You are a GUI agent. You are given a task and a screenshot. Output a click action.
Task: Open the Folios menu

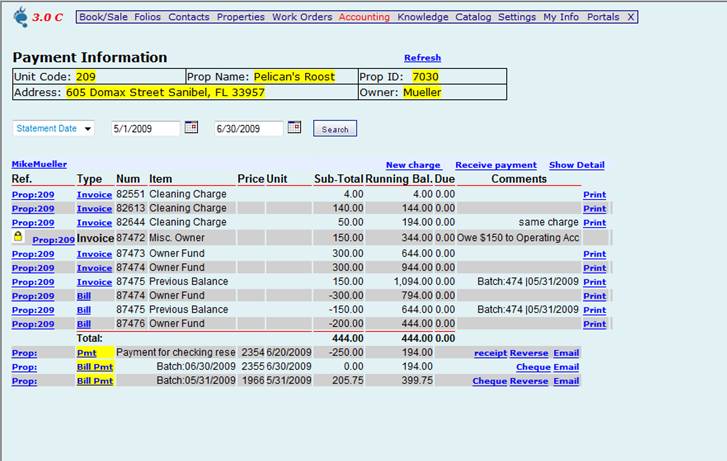point(147,17)
